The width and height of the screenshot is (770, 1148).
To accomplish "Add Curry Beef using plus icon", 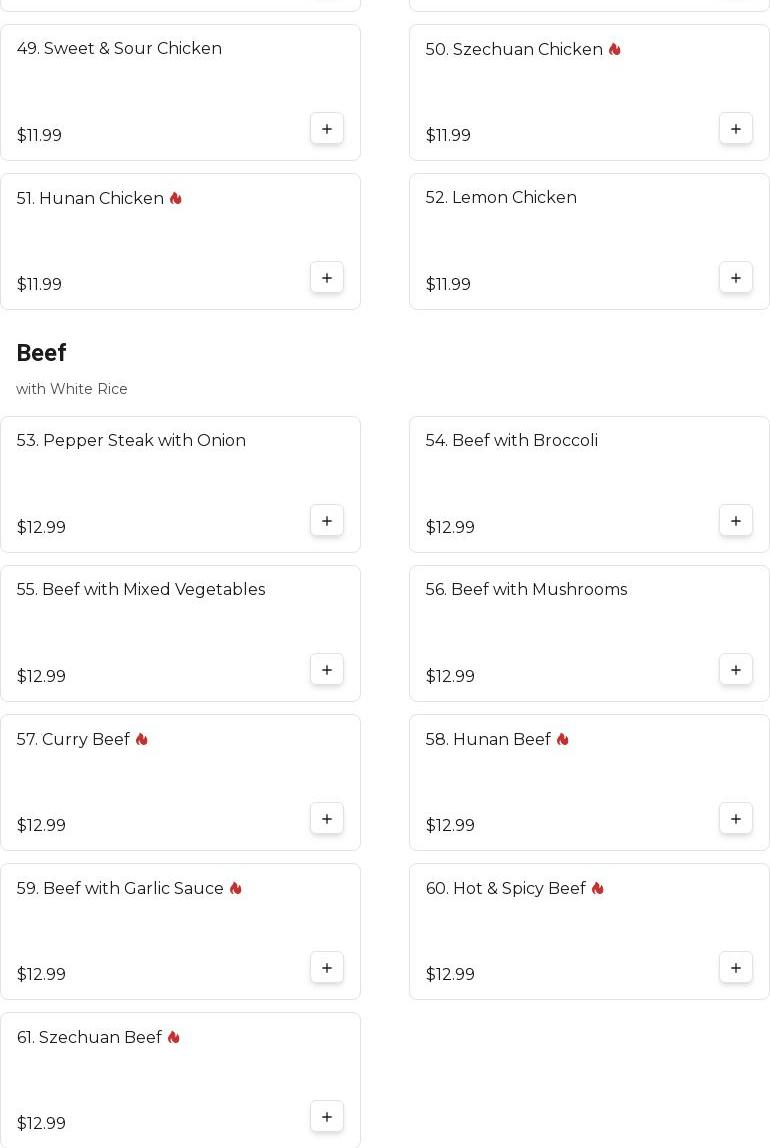I will tap(327, 819).
